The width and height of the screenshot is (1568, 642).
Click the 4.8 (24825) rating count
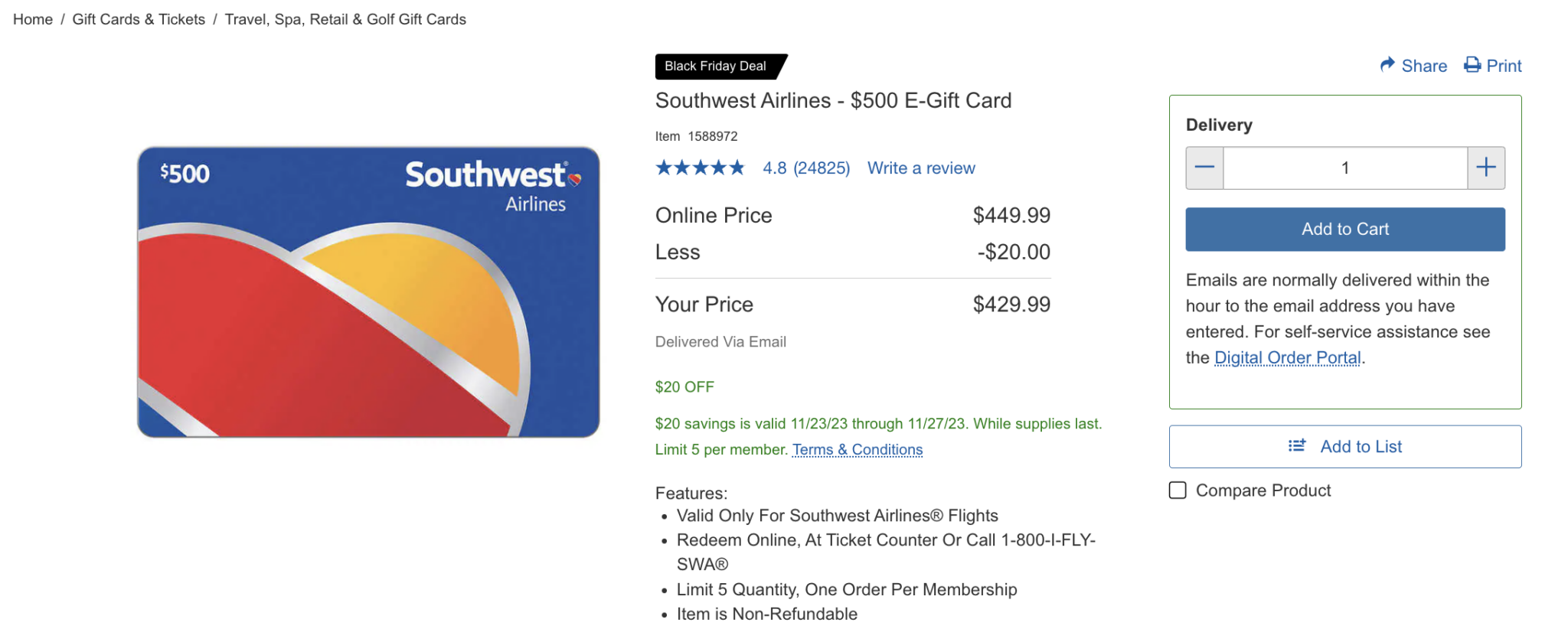(x=806, y=168)
